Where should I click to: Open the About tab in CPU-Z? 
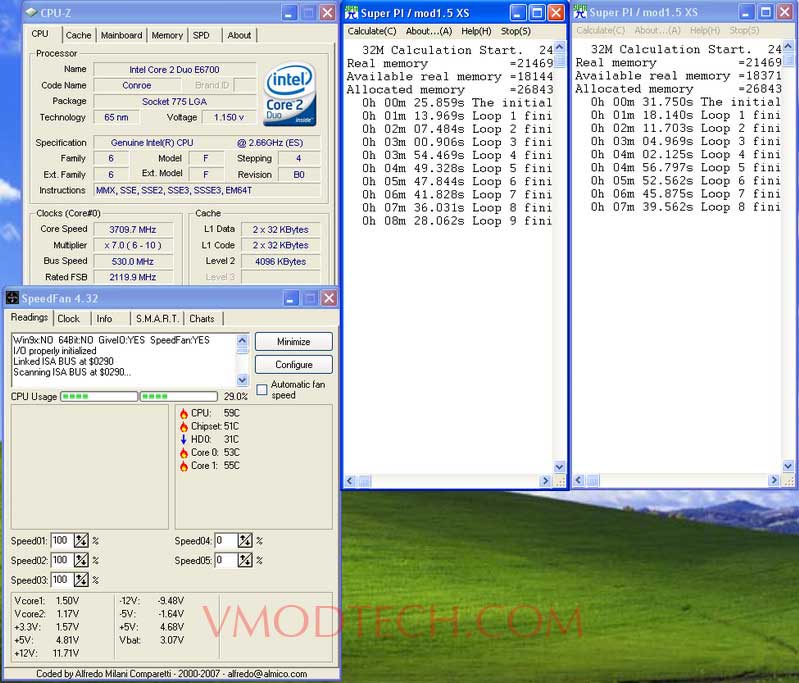point(239,35)
